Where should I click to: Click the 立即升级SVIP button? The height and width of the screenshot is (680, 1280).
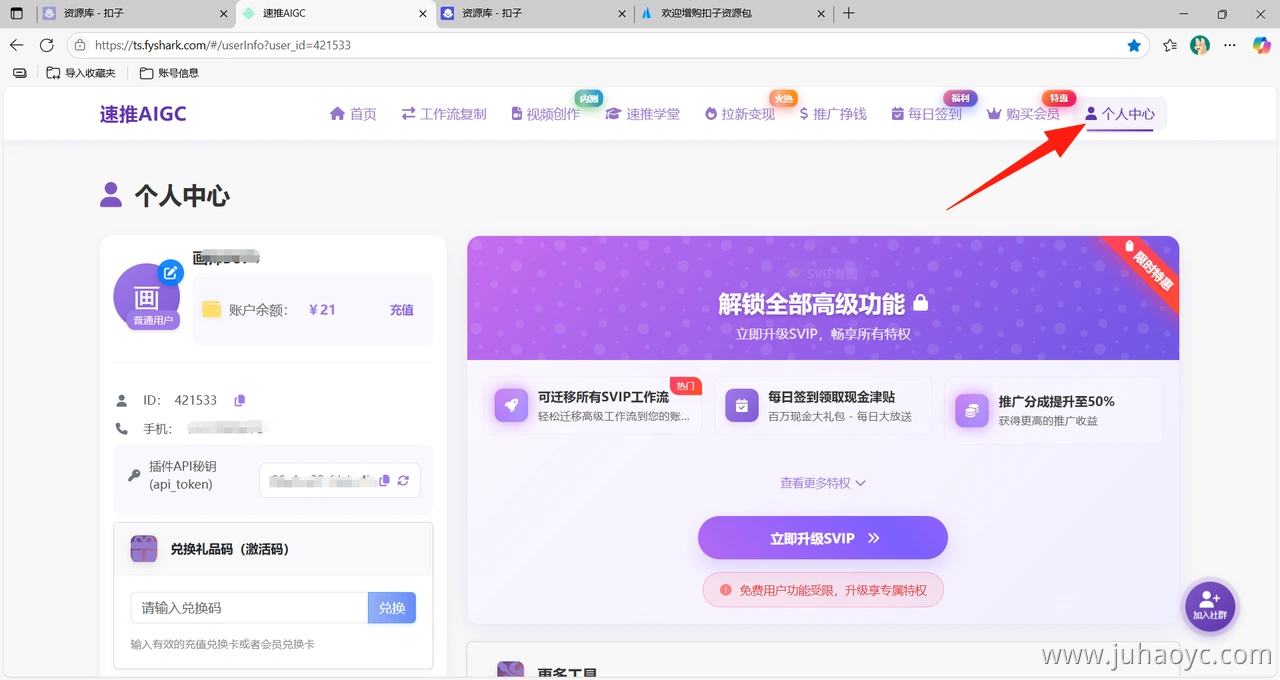tap(823, 538)
